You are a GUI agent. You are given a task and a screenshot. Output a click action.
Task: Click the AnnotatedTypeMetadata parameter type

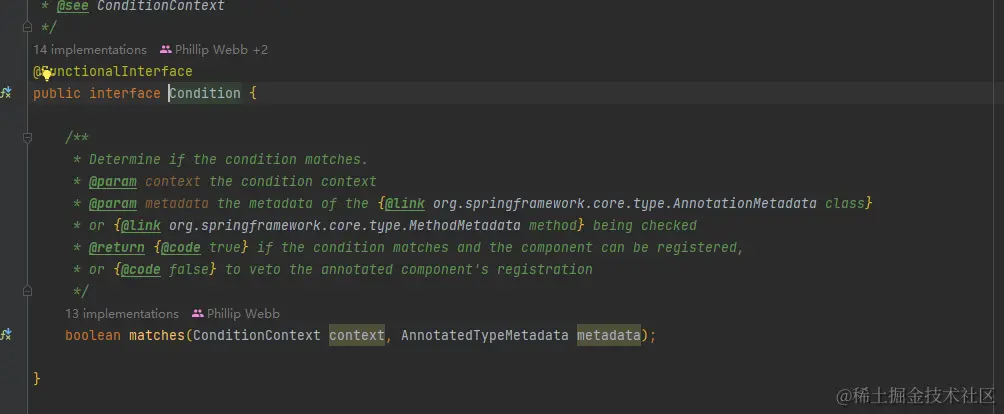485,335
